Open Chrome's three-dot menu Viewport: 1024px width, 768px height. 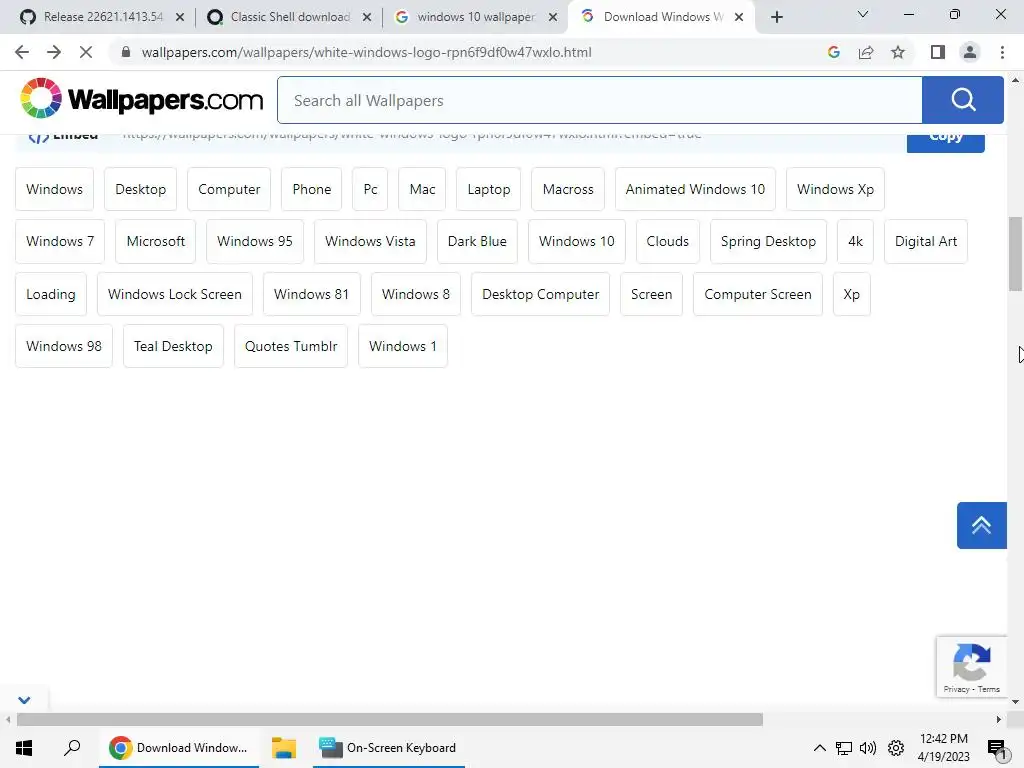coord(1002,52)
